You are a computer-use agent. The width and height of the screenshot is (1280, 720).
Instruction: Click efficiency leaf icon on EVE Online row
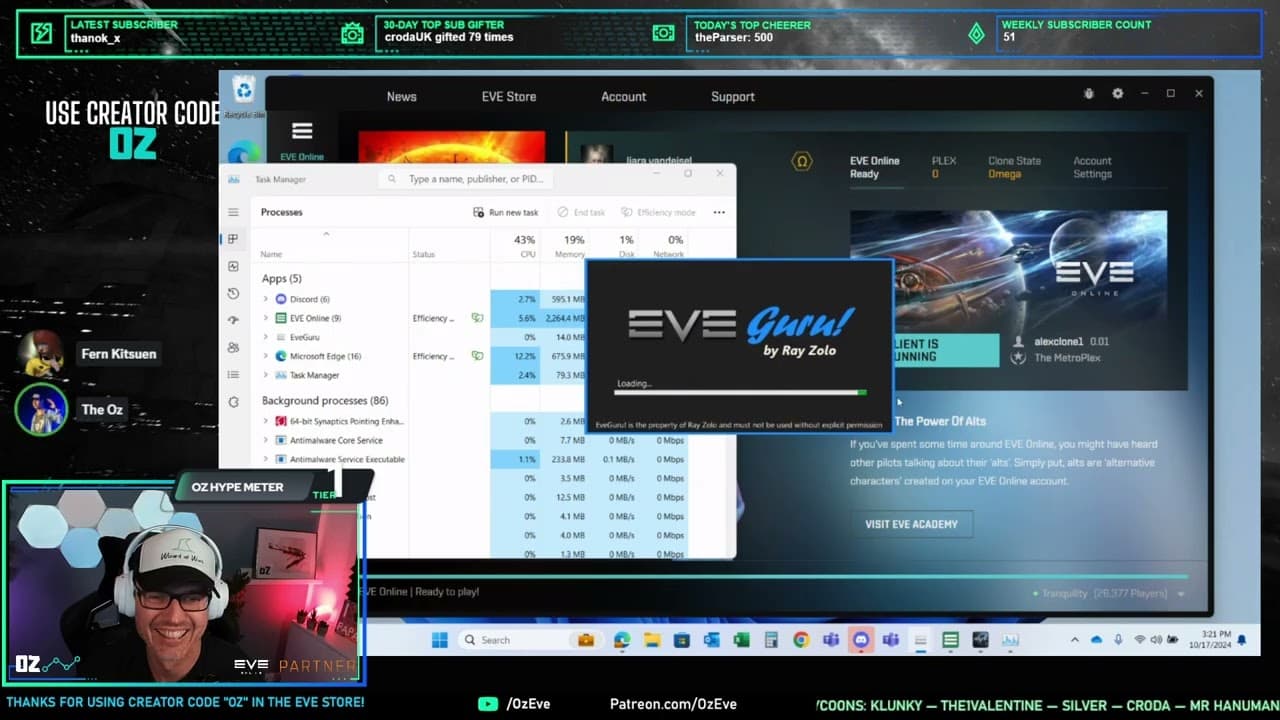477,318
